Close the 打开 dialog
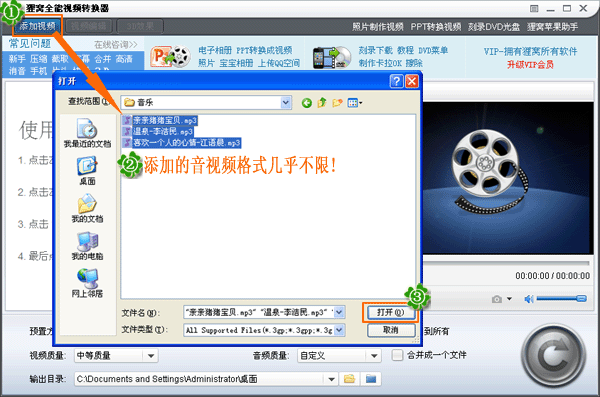 click(x=412, y=81)
